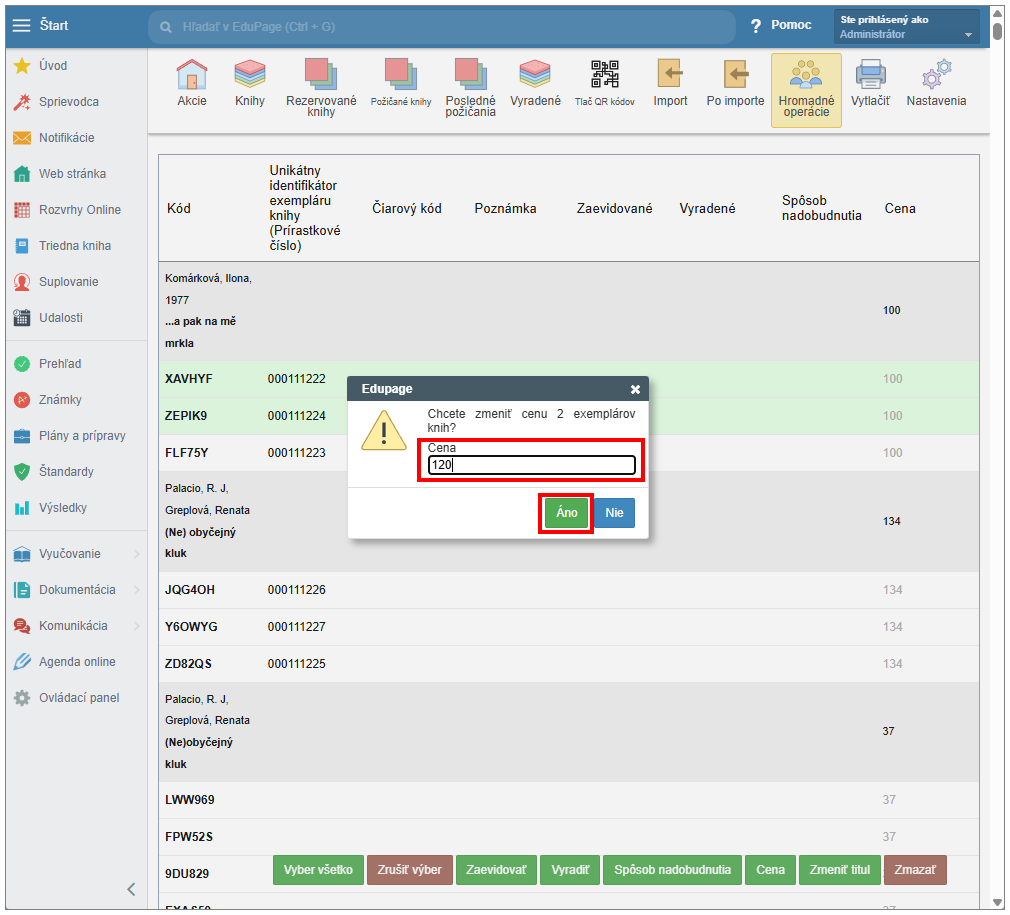Click the Vyber všetko button

click(318, 870)
